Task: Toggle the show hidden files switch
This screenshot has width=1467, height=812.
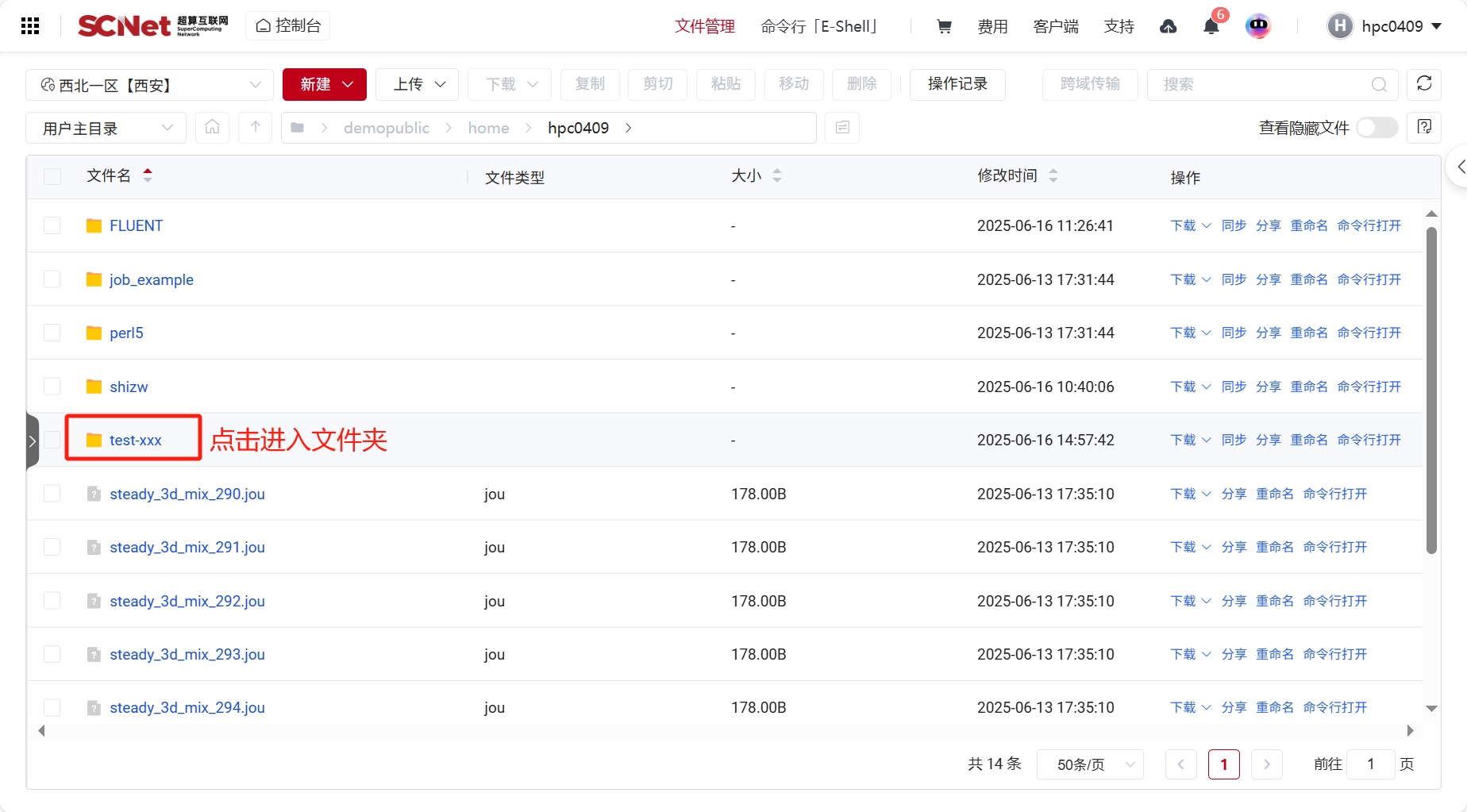Action: tap(1377, 128)
